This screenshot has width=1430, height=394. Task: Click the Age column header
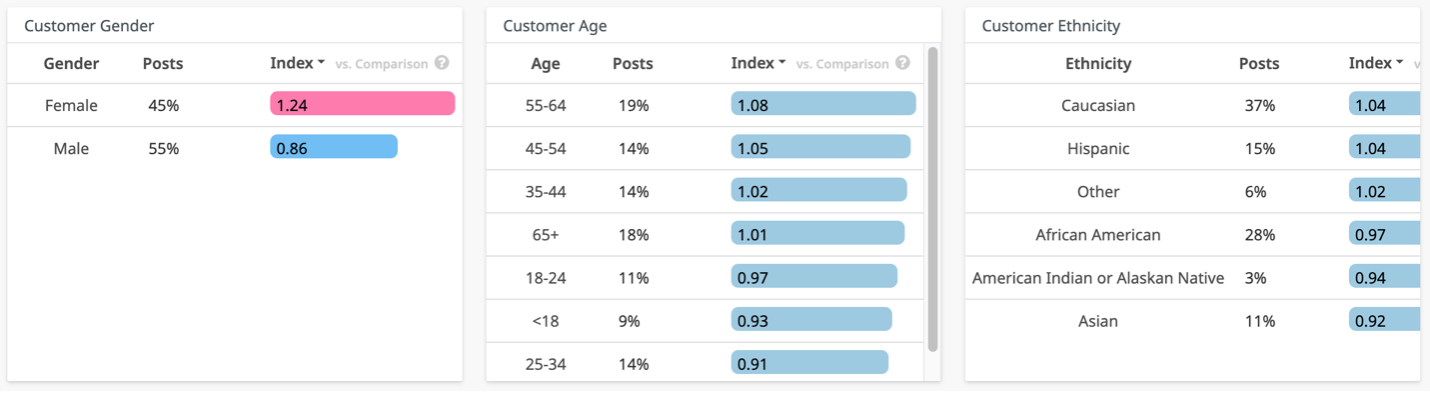[546, 63]
